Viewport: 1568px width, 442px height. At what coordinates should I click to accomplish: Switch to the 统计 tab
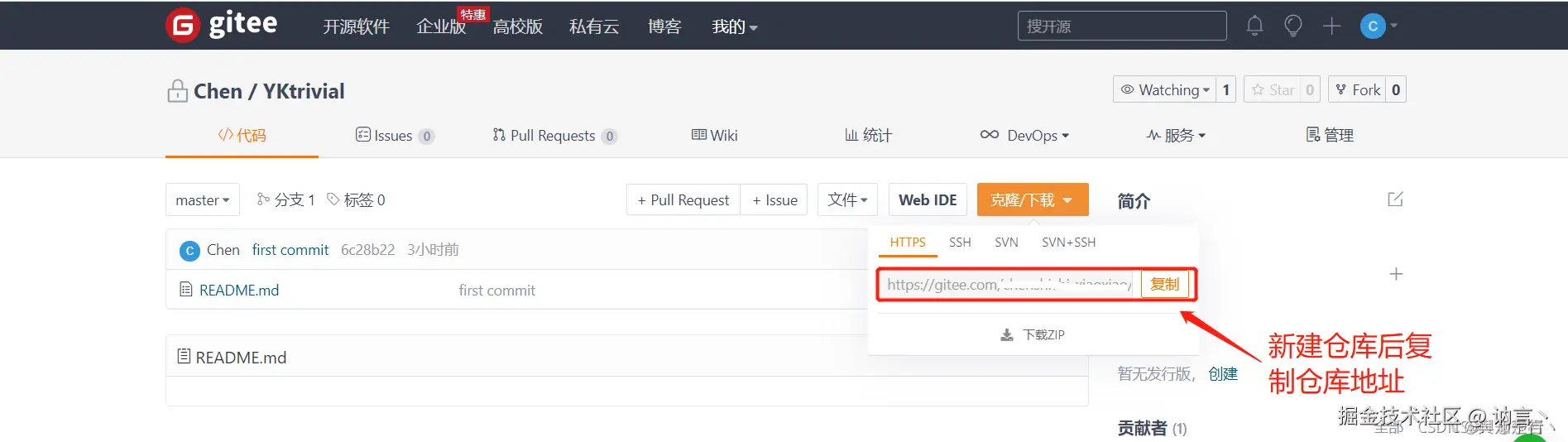click(x=868, y=135)
